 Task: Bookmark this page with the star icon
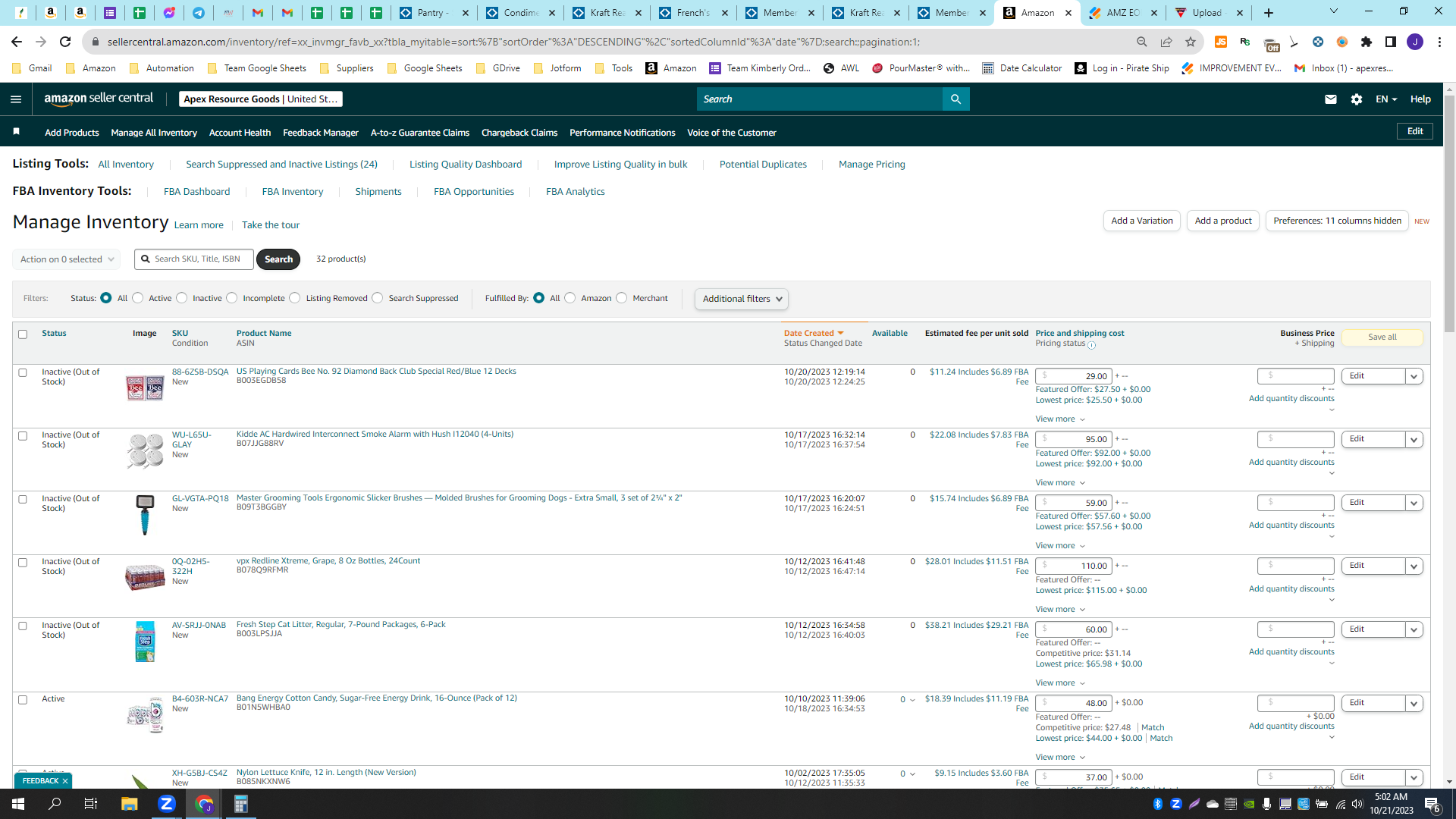(x=1191, y=42)
